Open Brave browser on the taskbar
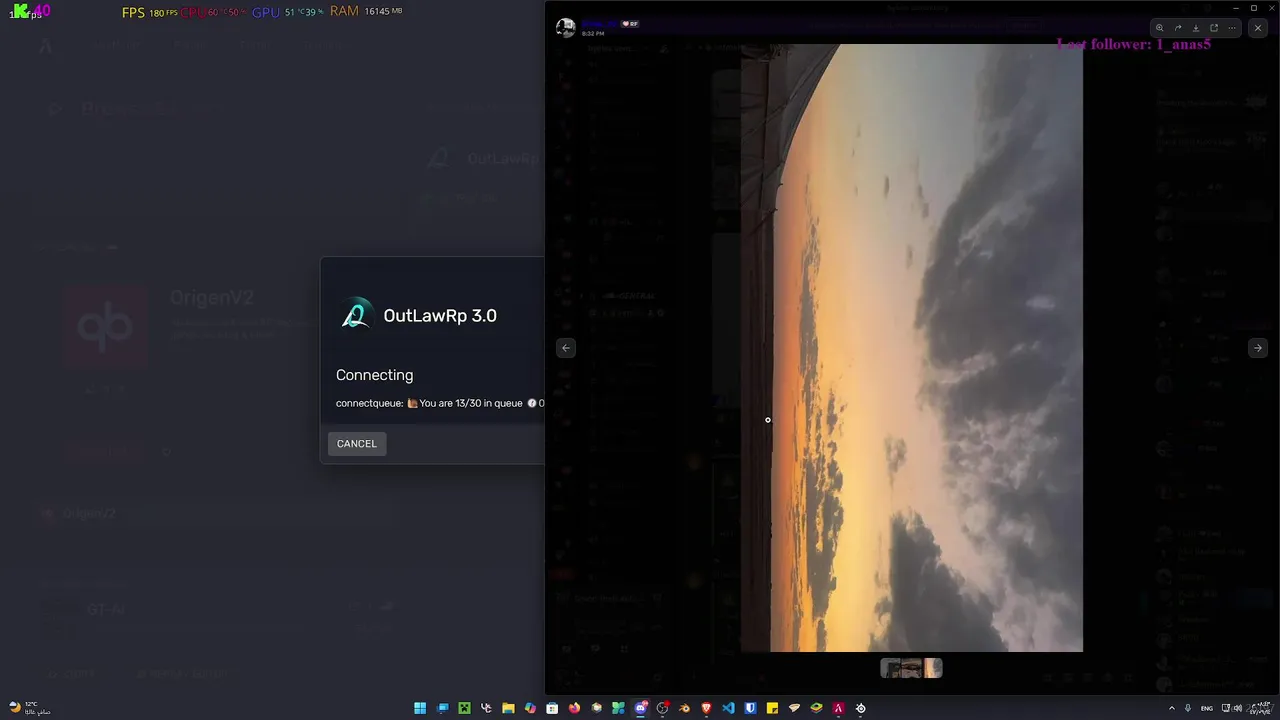This screenshot has height=720, width=1280. click(706, 708)
